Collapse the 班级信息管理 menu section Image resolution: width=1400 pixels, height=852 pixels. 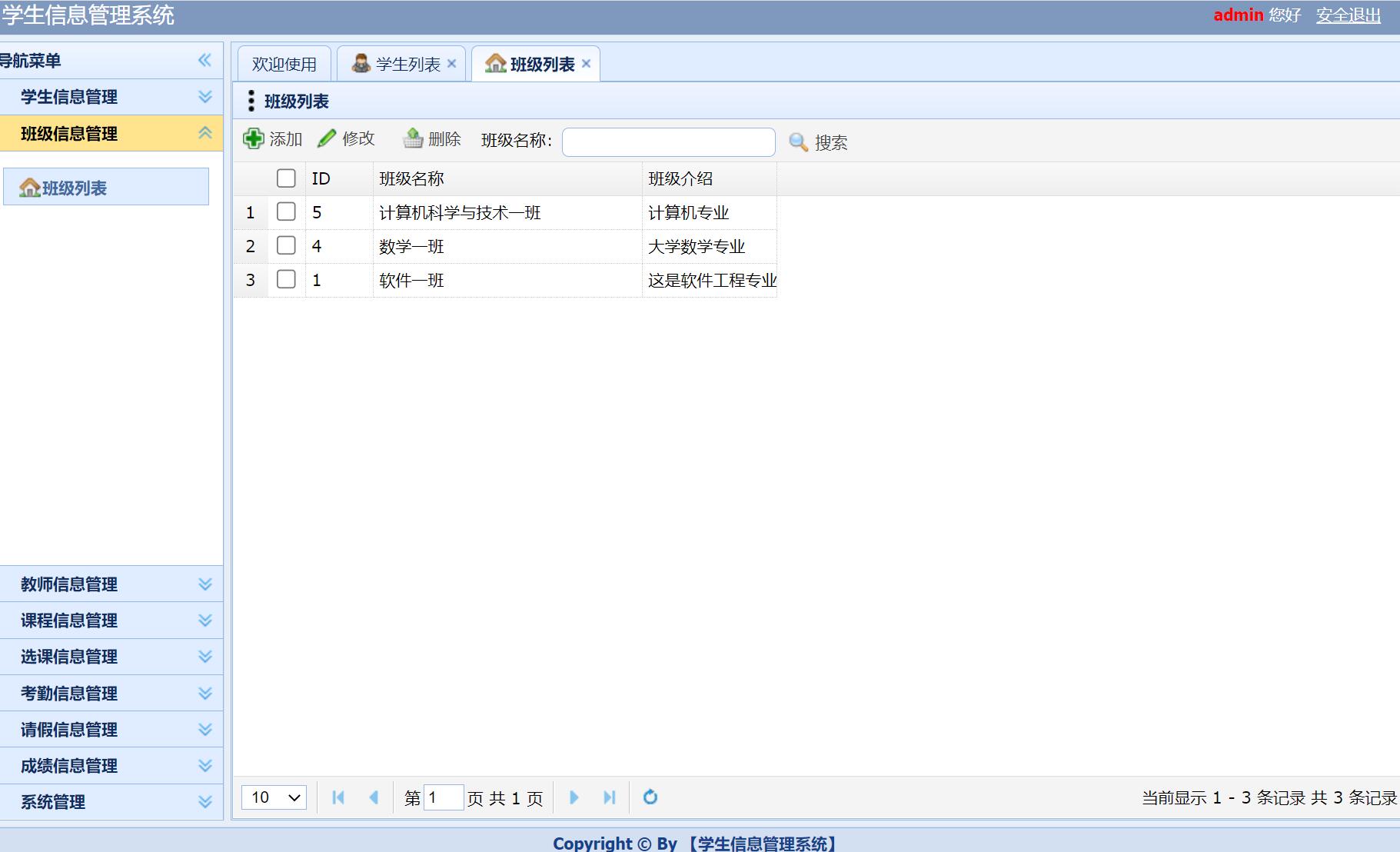[x=204, y=133]
